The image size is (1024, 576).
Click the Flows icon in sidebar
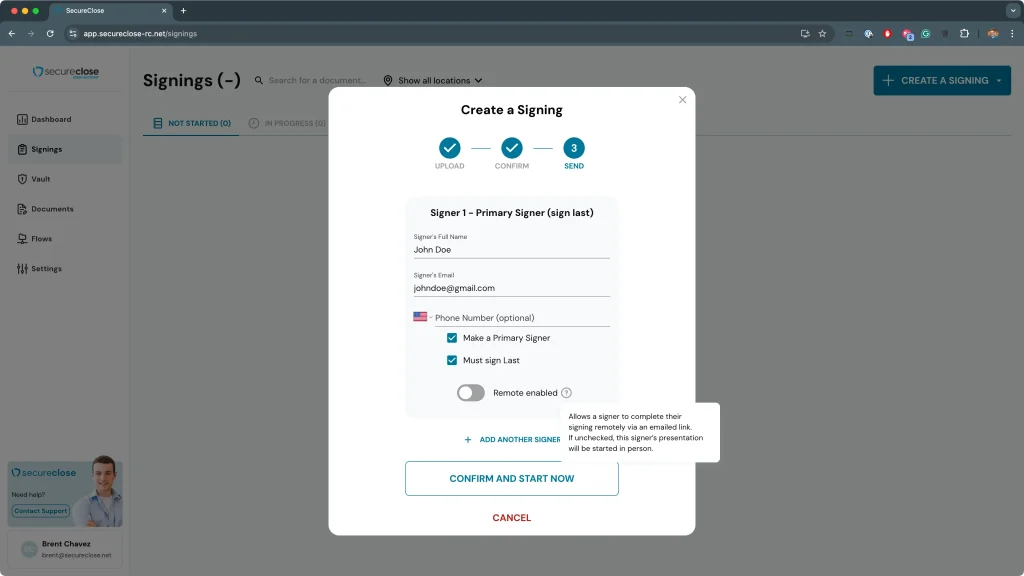[22, 239]
